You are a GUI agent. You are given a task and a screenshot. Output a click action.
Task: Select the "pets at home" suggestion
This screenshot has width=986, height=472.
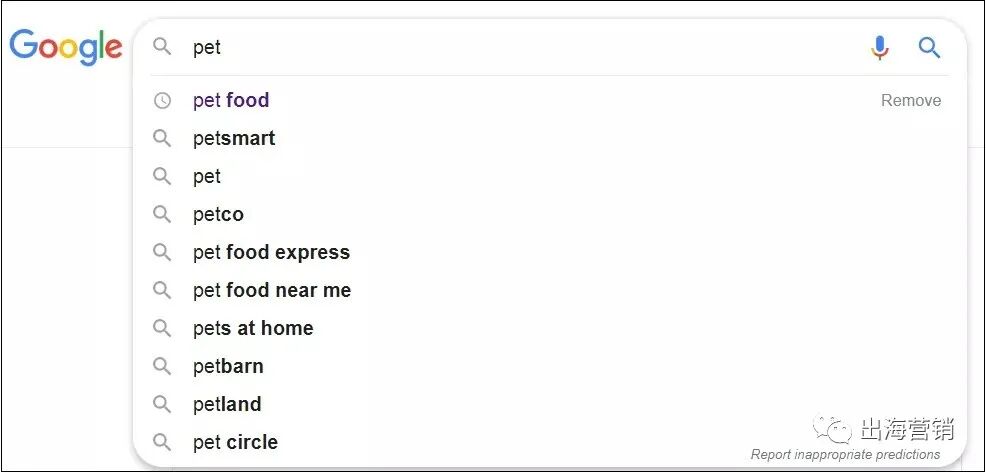(x=253, y=328)
